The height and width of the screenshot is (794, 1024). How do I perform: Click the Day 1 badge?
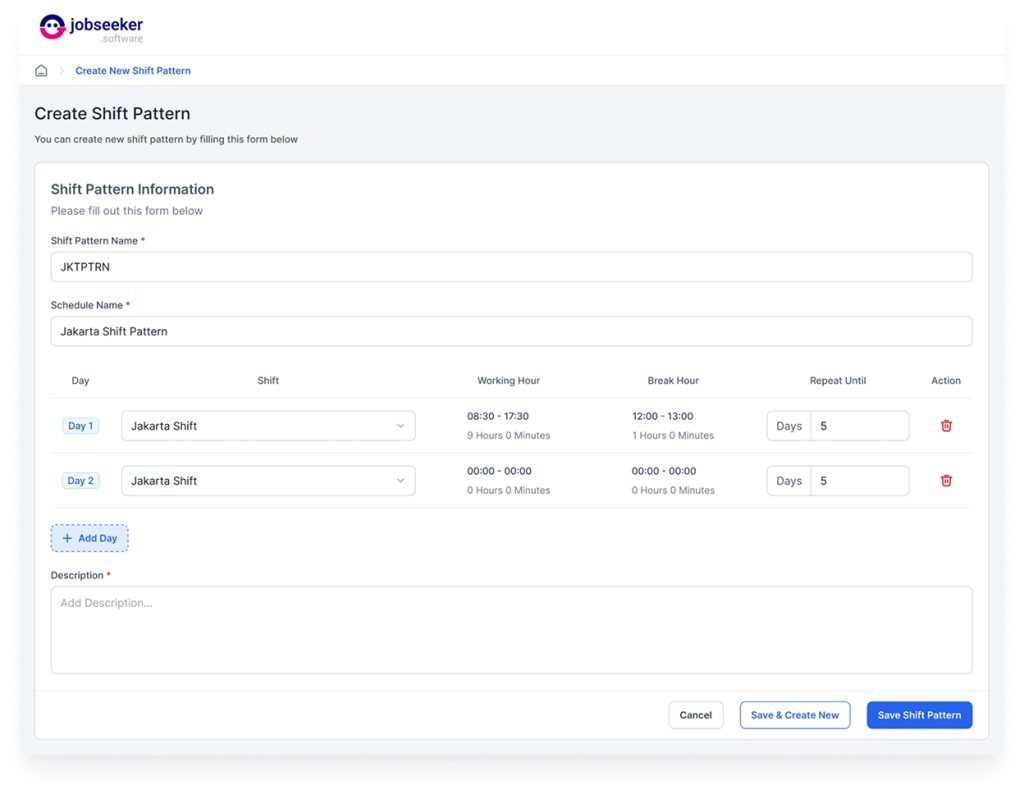point(80,426)
